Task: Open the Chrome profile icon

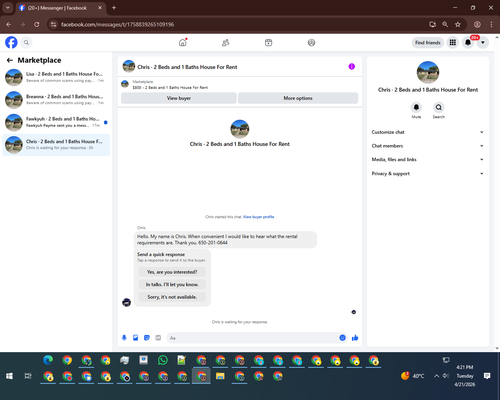Action: pyautogui.click(x=477, y=24)
